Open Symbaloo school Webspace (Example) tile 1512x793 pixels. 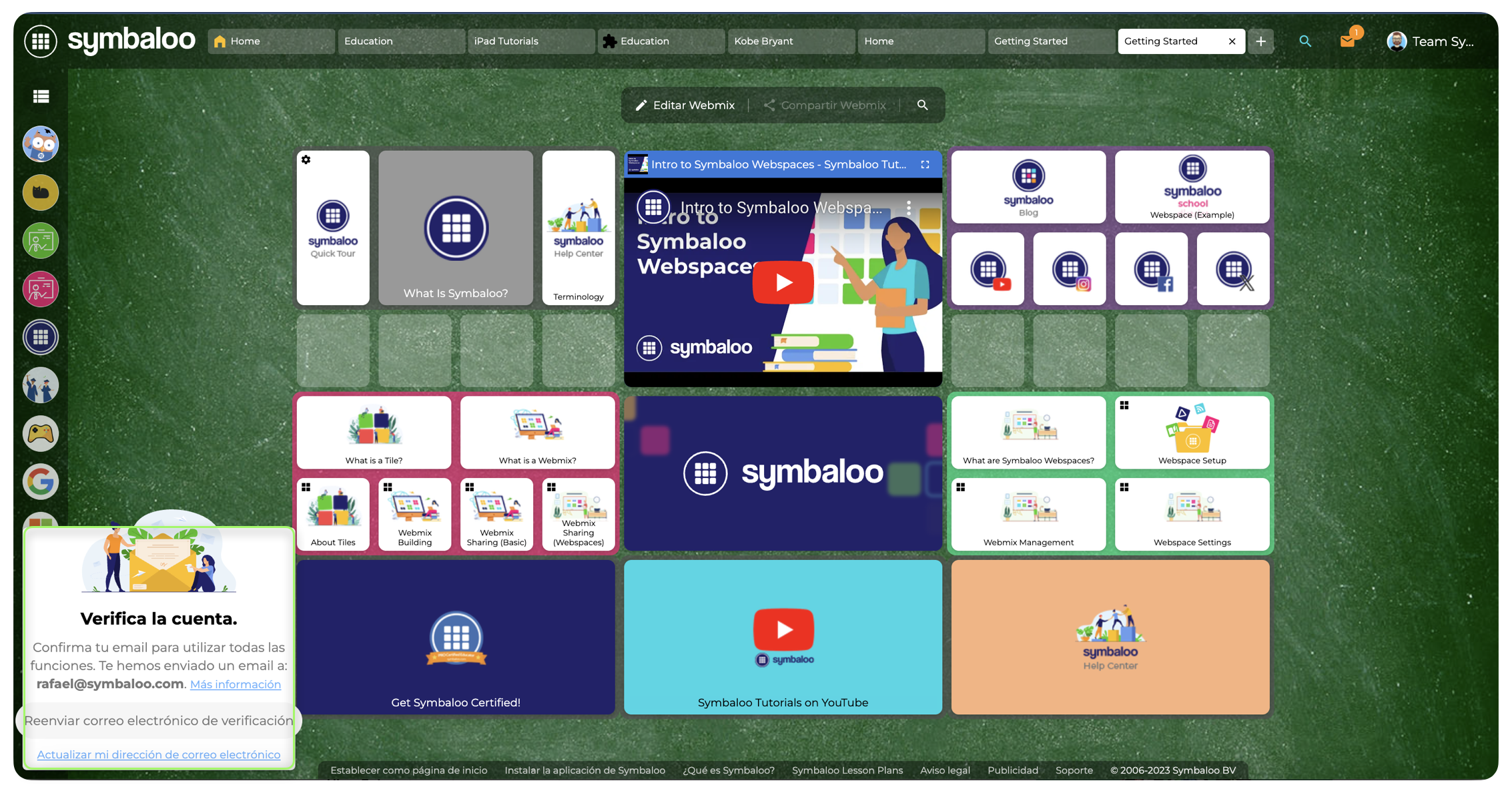(1192, 187)
